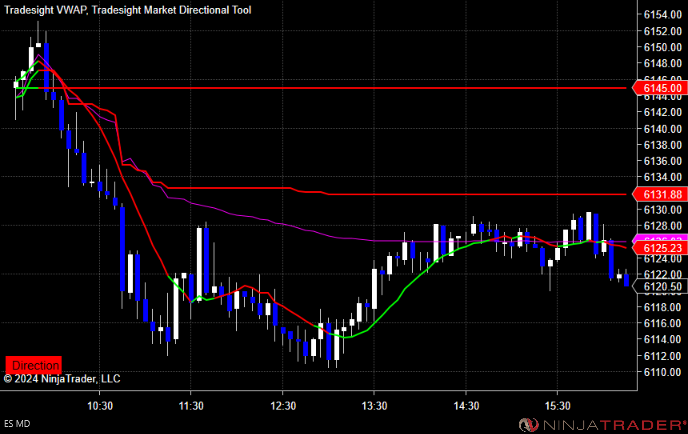Image resolution: width=688 pixels, height=434 pixels.
Task: Click the red Direction indicator box
Action: tap(33, 365)
